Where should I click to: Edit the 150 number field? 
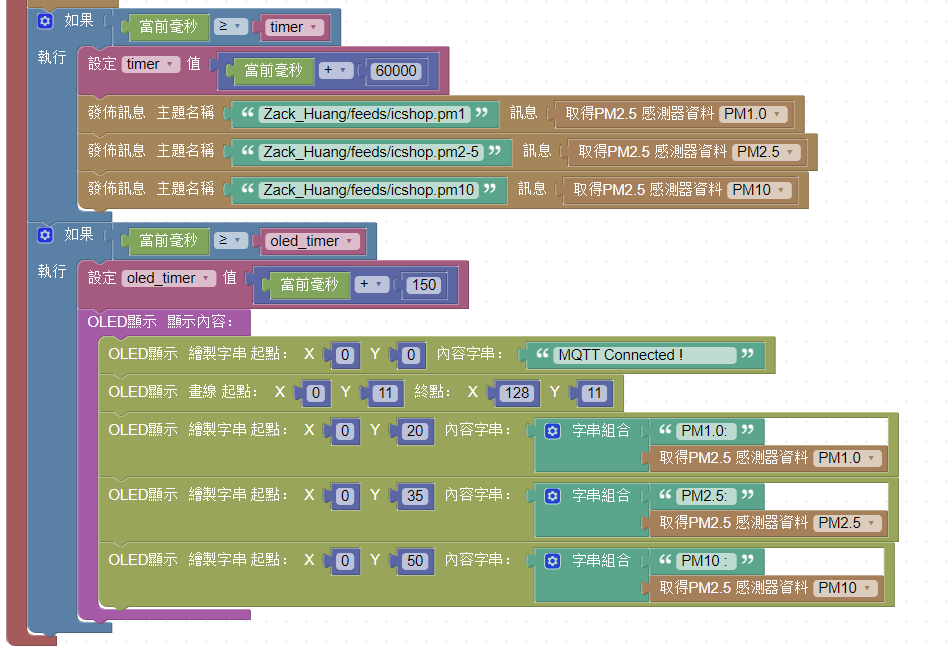point(424,285)
